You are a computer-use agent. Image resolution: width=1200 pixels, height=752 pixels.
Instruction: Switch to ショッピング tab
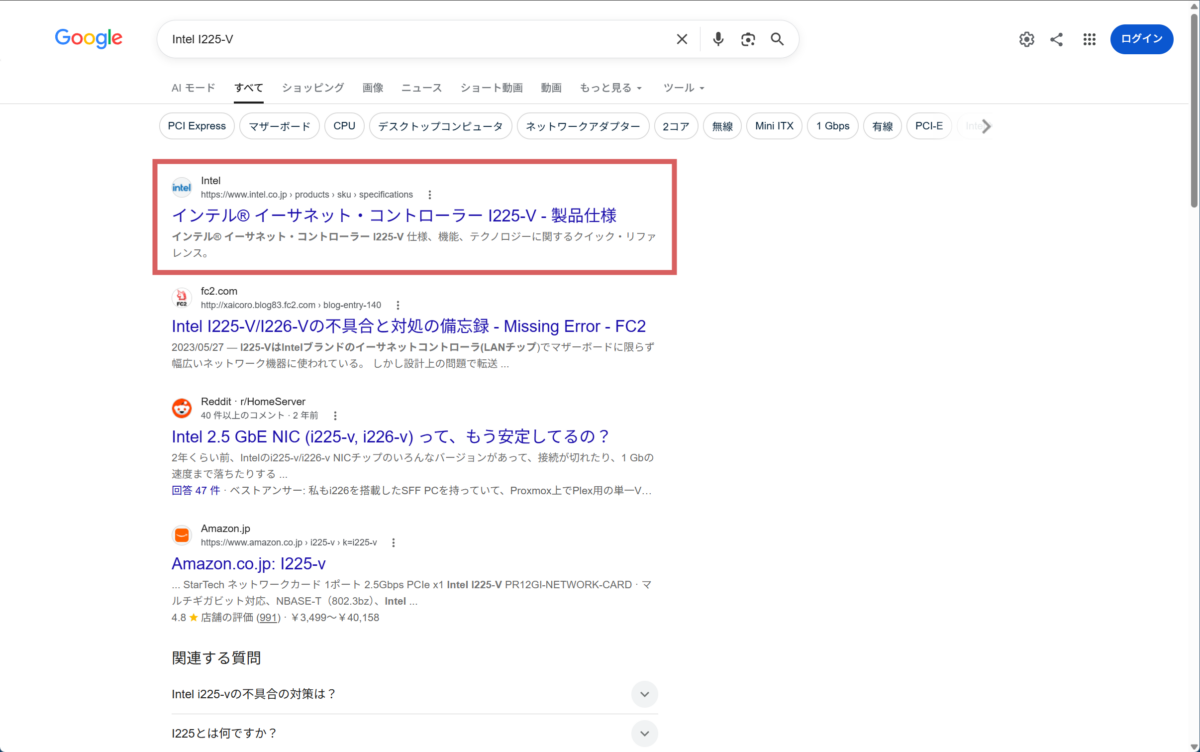313,88
